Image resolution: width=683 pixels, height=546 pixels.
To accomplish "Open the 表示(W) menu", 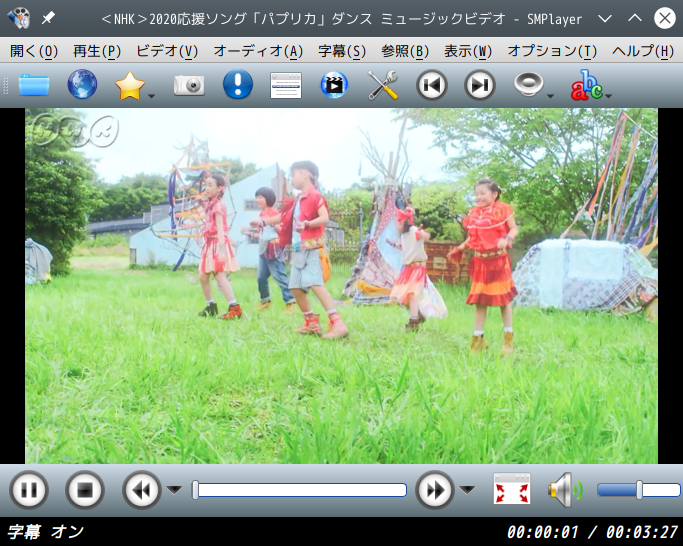I will pos(468,51).
